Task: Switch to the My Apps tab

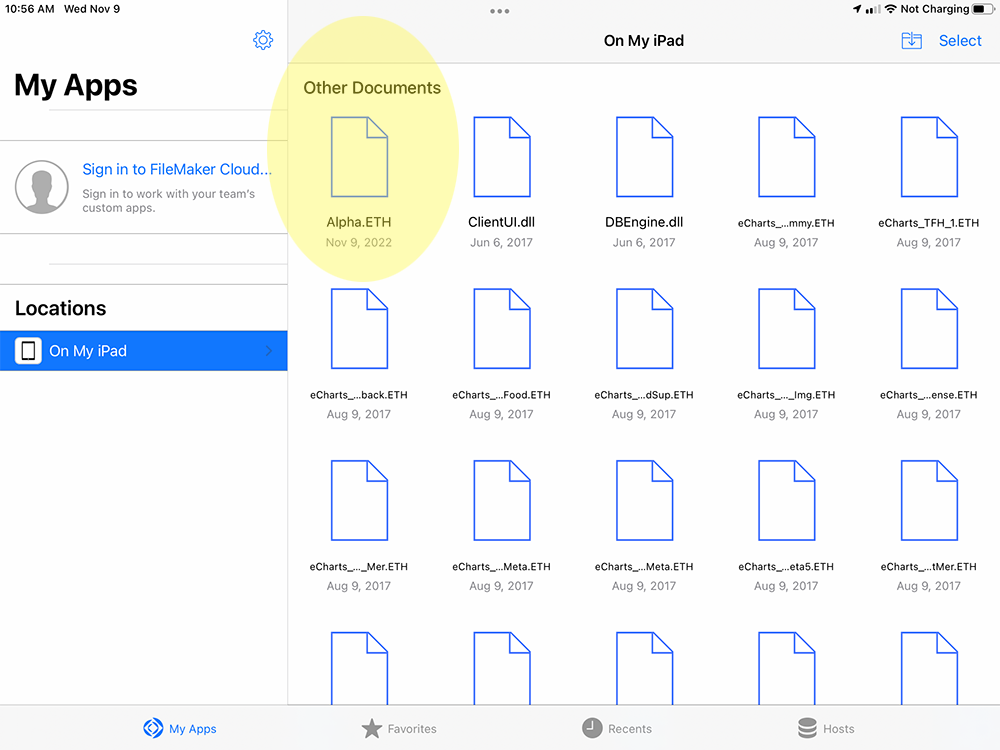Action: [x=180, y=728]
